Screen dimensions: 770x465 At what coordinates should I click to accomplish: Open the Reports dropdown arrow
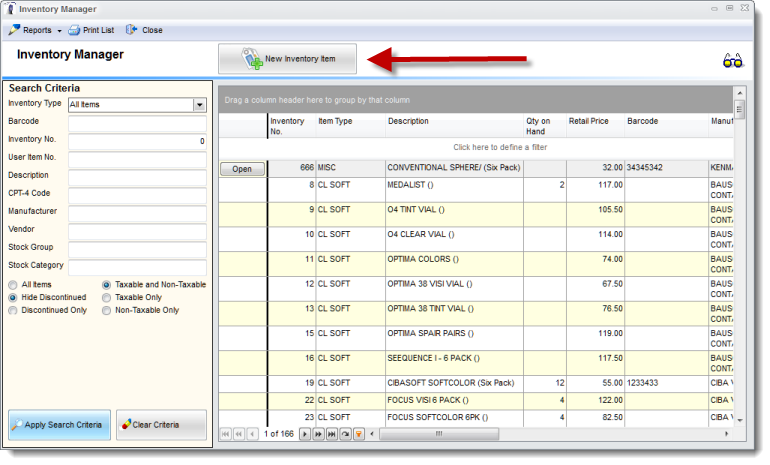59,31
